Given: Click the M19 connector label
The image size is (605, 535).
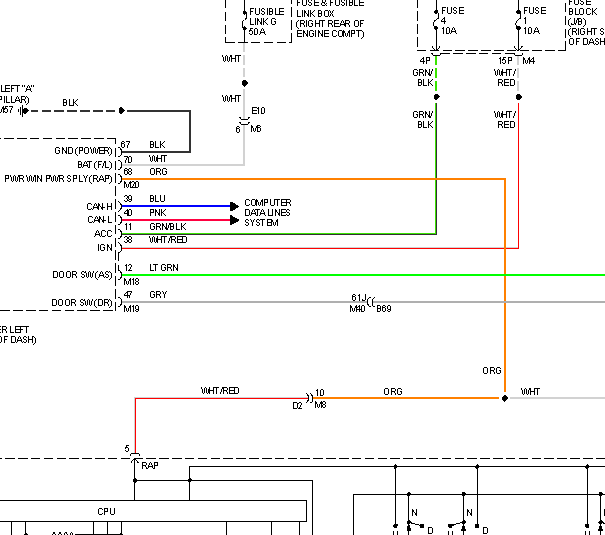Looking at the screenshot, I should [131, 309].
